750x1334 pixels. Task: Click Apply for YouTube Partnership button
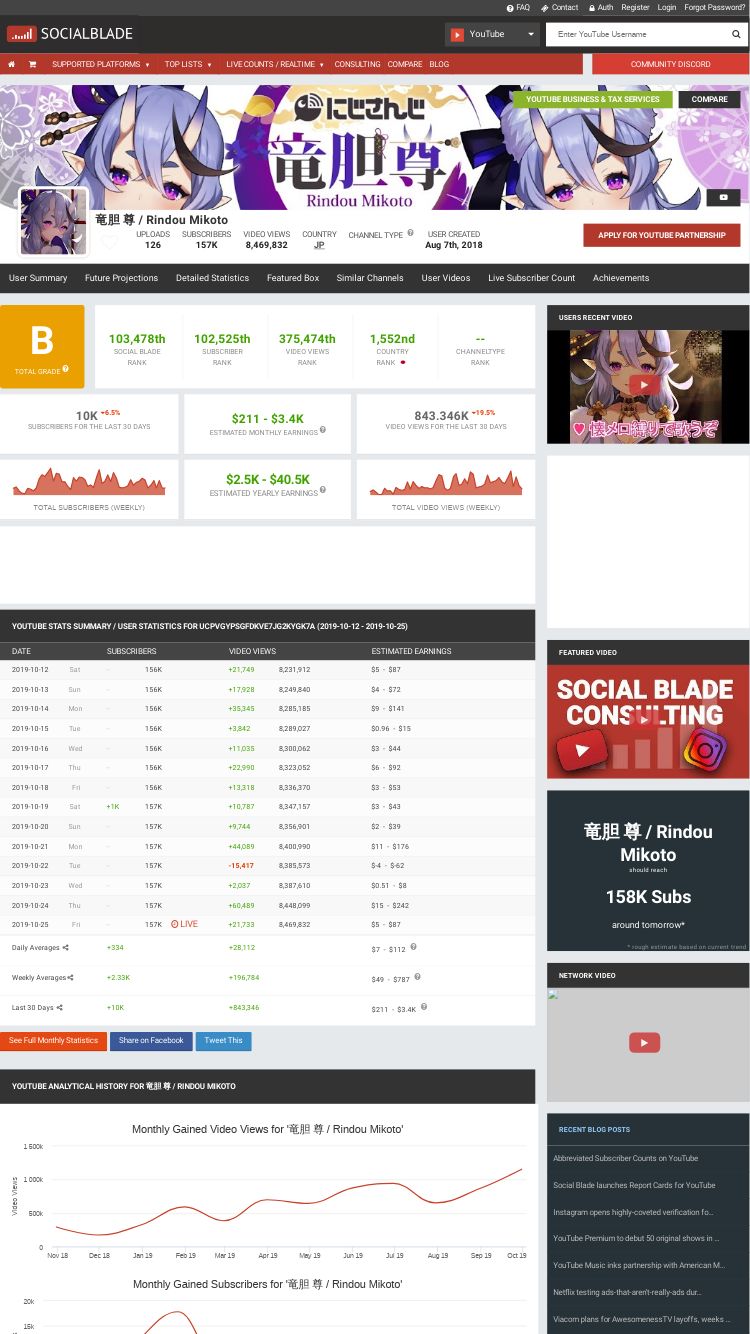pyautogui.click(x=662, y=235)
